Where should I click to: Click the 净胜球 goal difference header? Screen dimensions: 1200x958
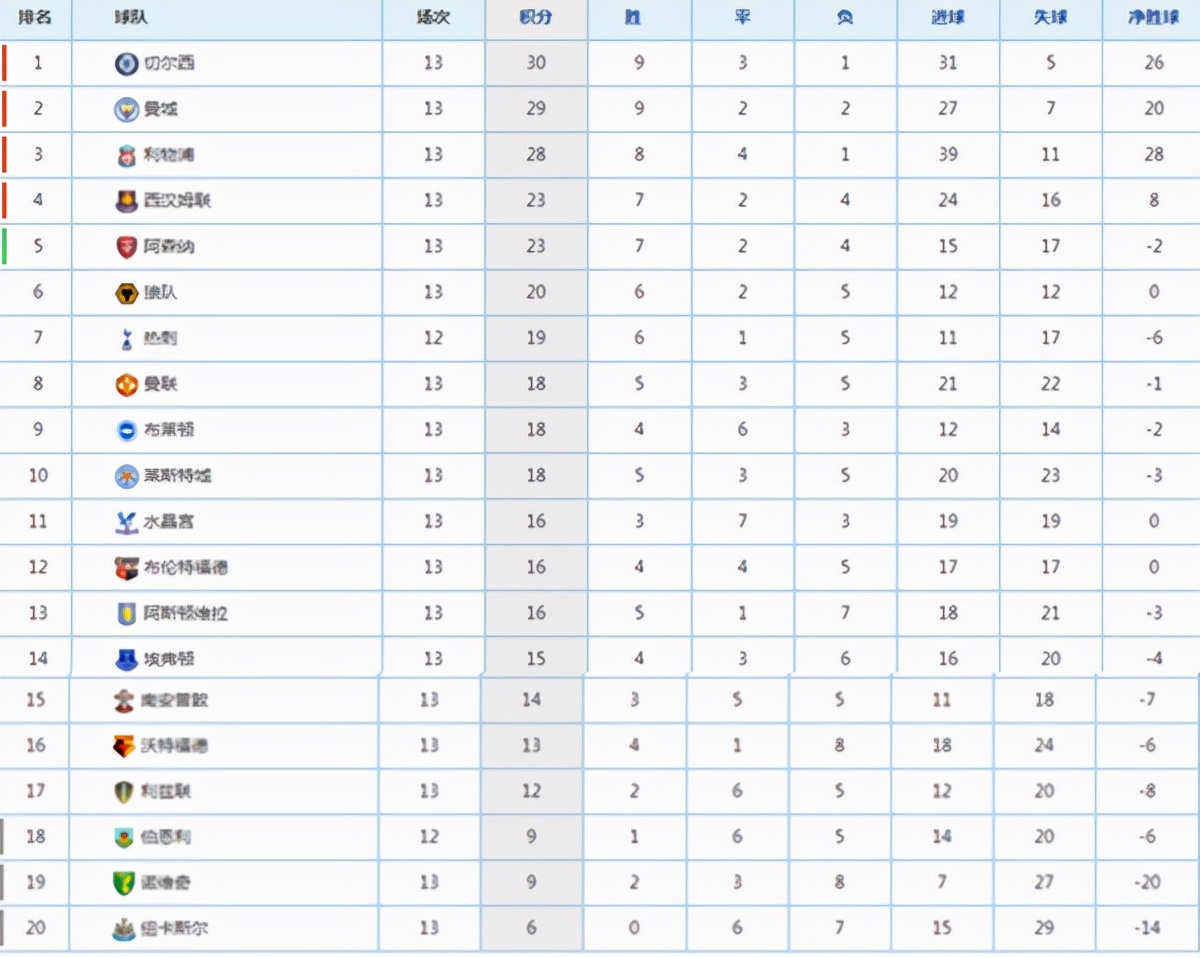click(x=1153, y=19)
